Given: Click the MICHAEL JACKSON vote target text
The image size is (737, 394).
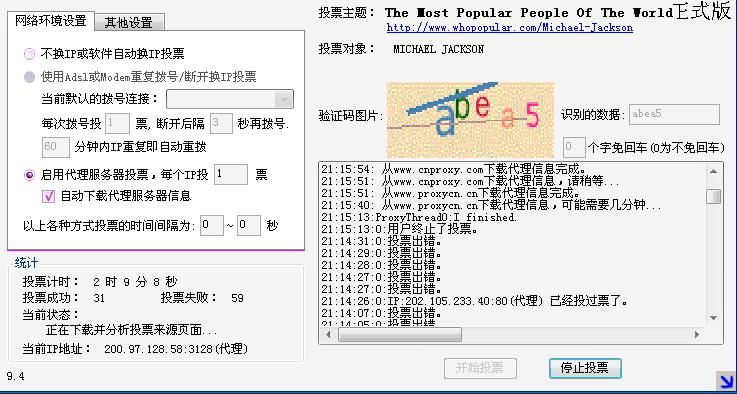Looking at the screenshot, I should 438,49.
